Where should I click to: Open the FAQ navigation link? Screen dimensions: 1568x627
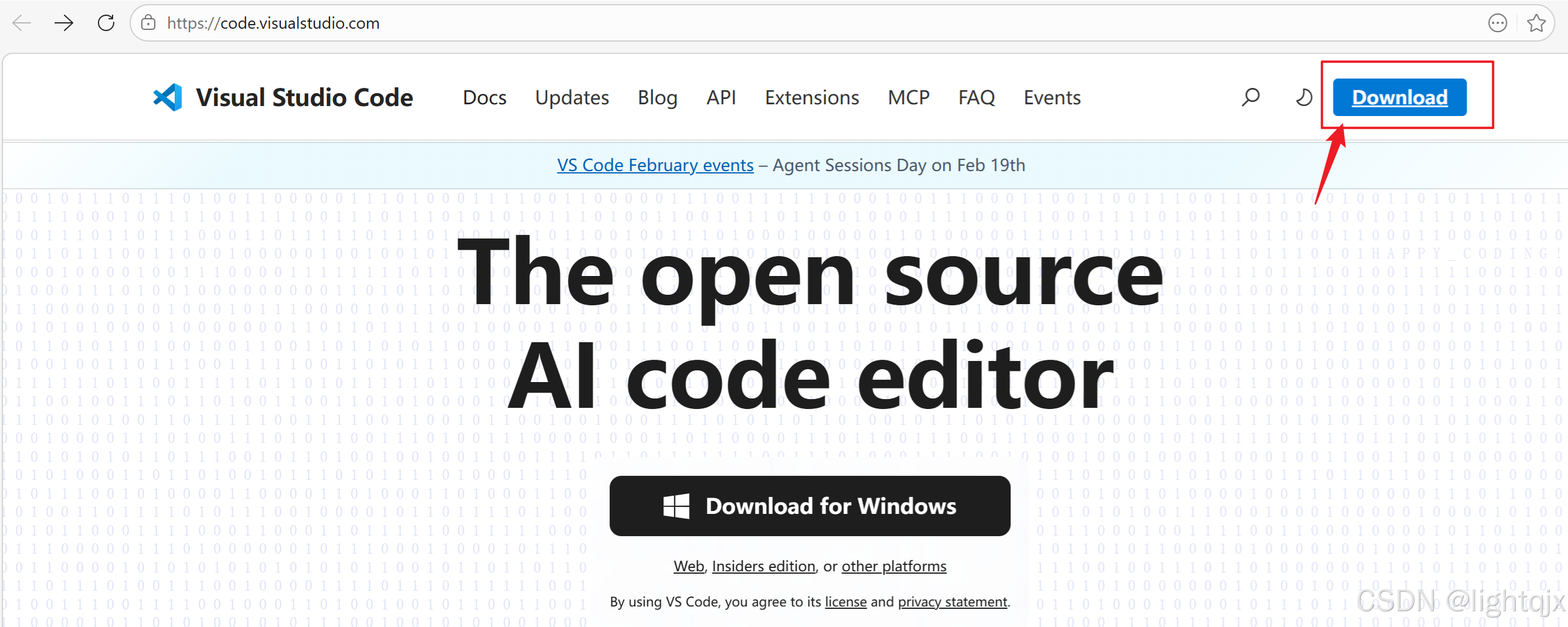point(977,97)
